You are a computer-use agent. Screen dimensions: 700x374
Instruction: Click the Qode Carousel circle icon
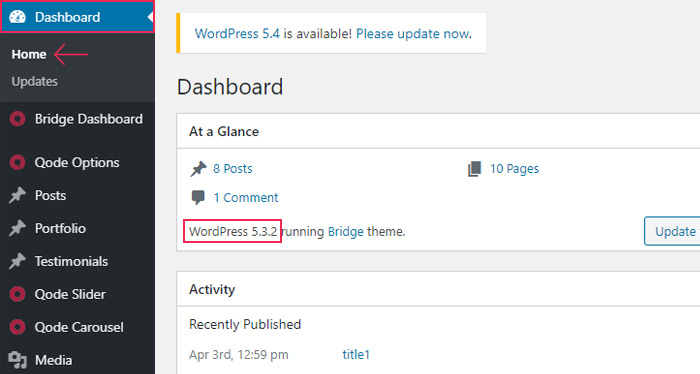pyautogui.click(x=17, y=328)
